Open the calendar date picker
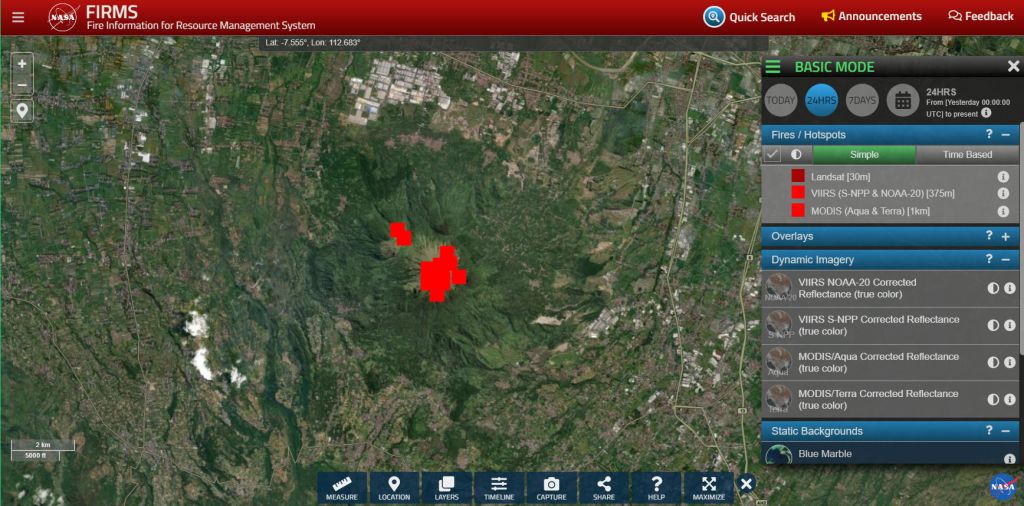Screen dimensions: 1024x506 point(902,100)
